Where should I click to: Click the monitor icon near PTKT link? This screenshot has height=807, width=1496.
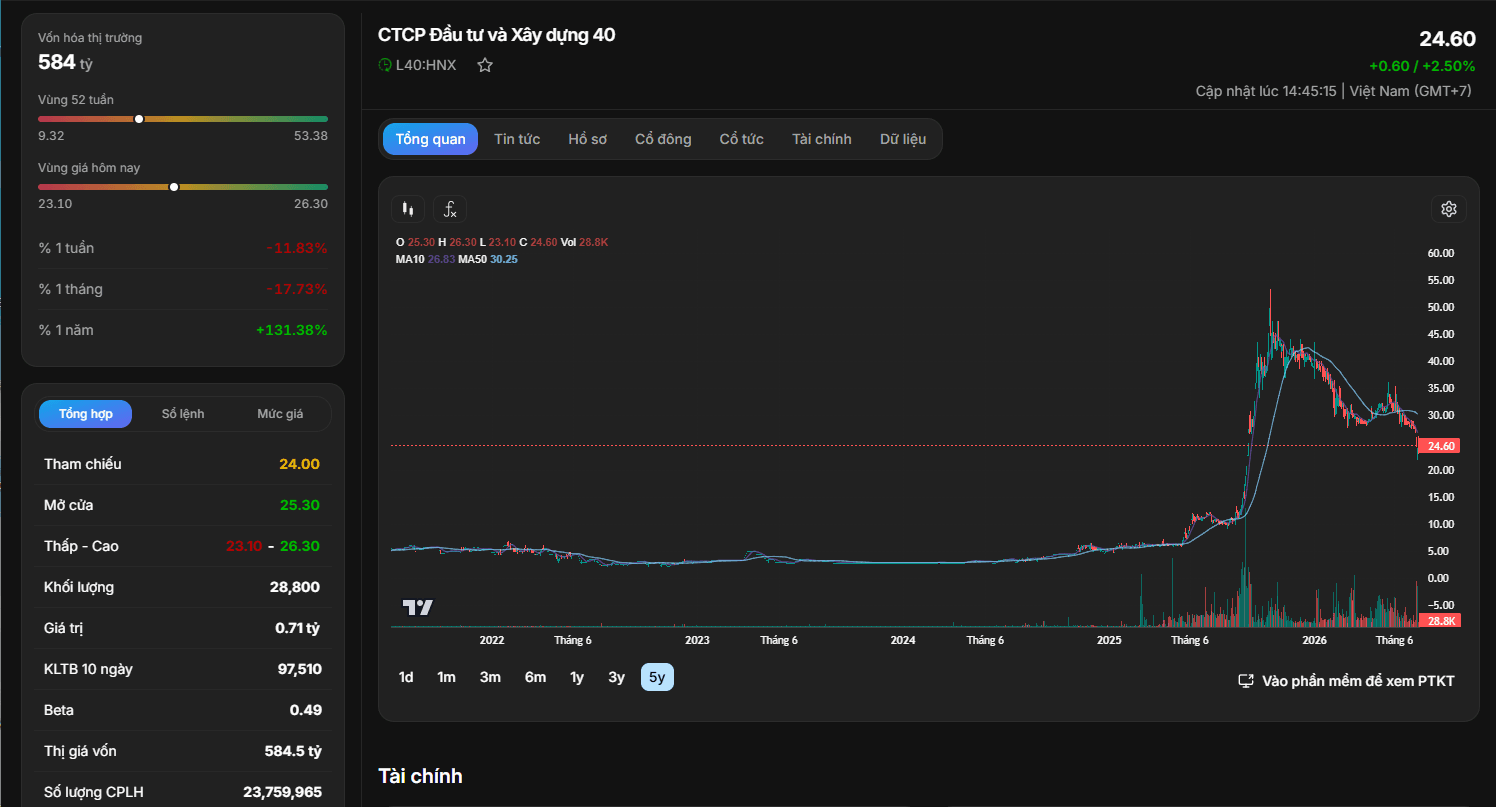pos(1246,681)
